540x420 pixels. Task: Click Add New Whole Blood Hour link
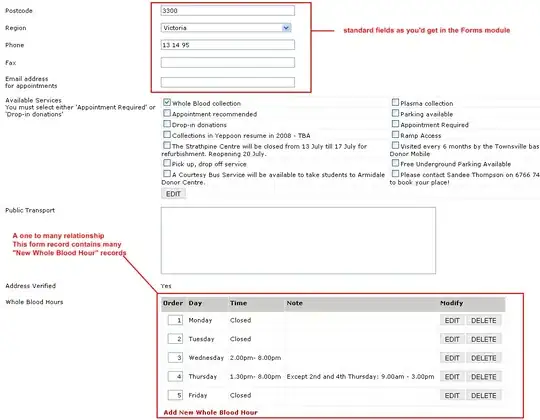coord(210,412)
